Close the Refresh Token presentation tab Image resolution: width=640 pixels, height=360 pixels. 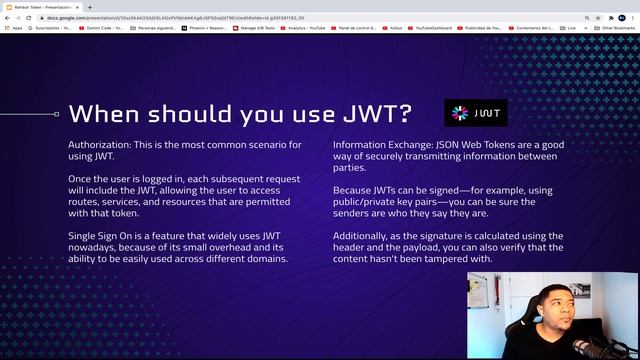(77, 7)
